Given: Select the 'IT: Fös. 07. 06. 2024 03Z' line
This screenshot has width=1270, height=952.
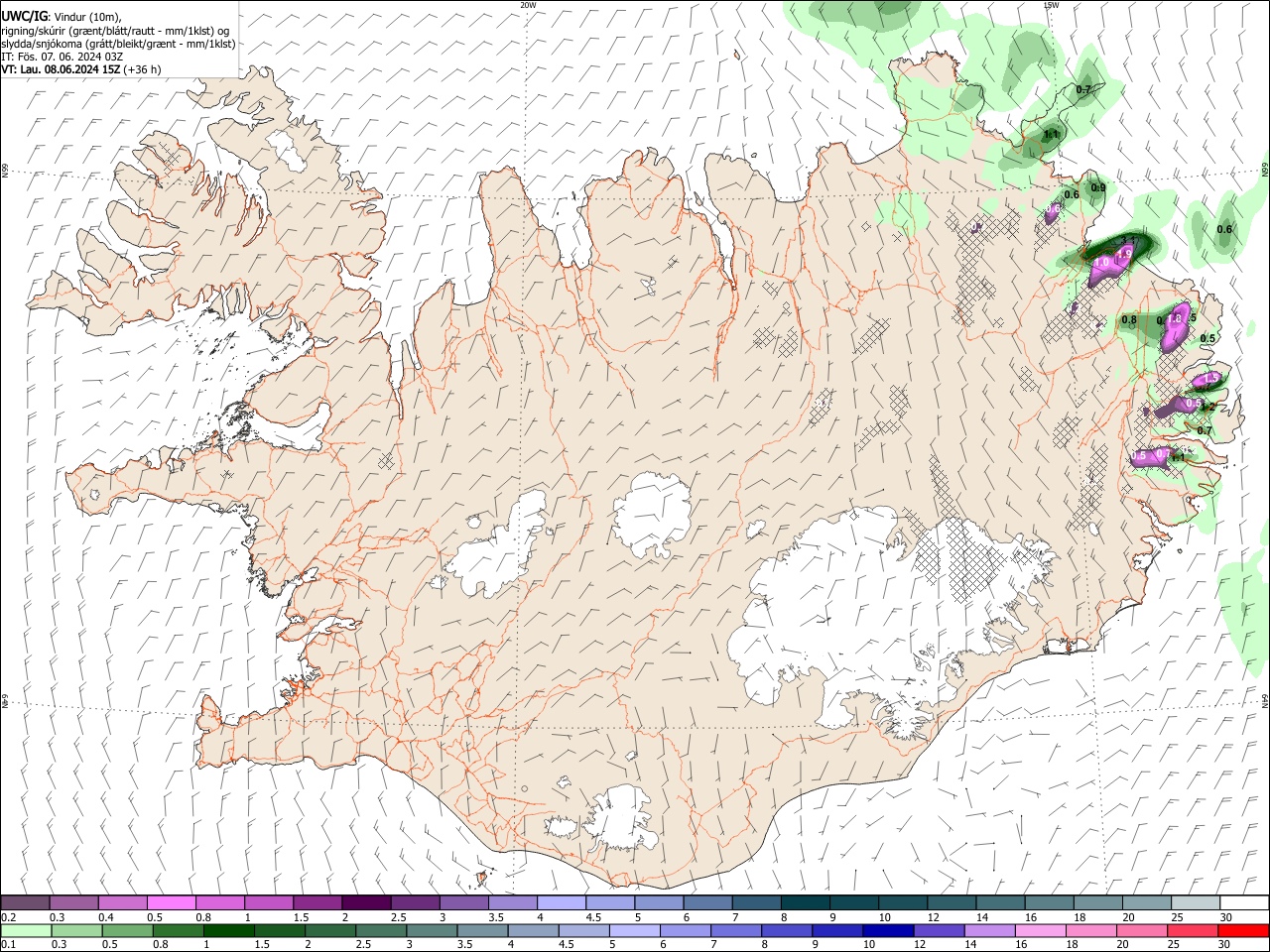Looking at the screenshot, I should pos(62,57).
